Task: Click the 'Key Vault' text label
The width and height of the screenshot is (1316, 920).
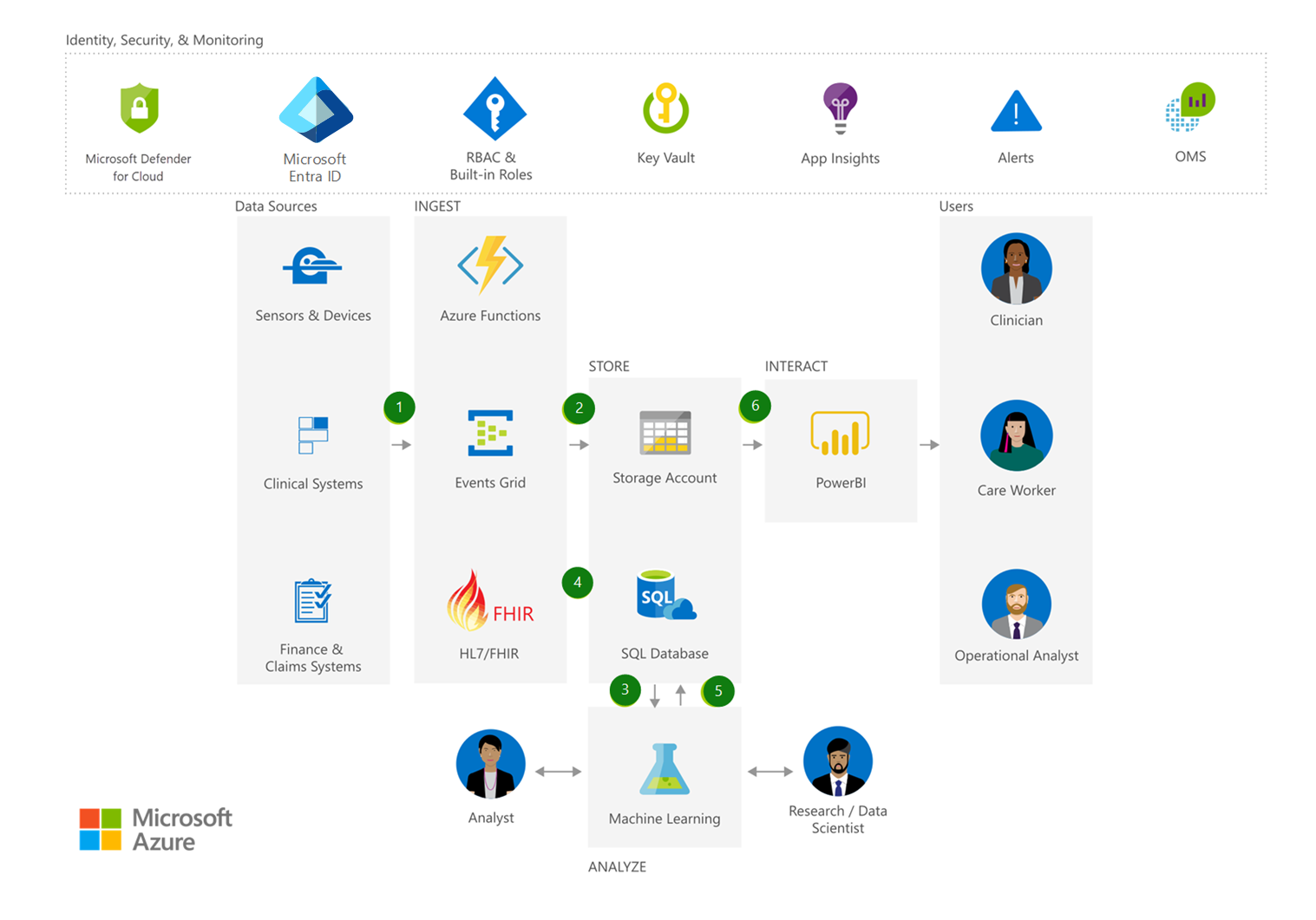Action: point(665,158)
